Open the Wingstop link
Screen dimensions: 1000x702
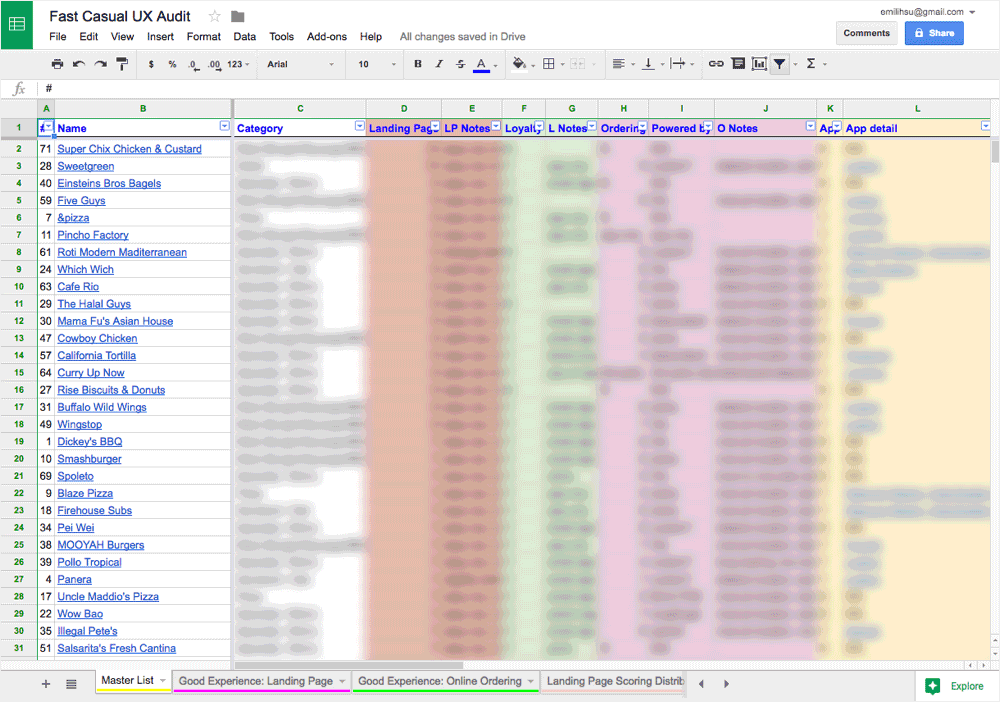click(x=79, y=424)
